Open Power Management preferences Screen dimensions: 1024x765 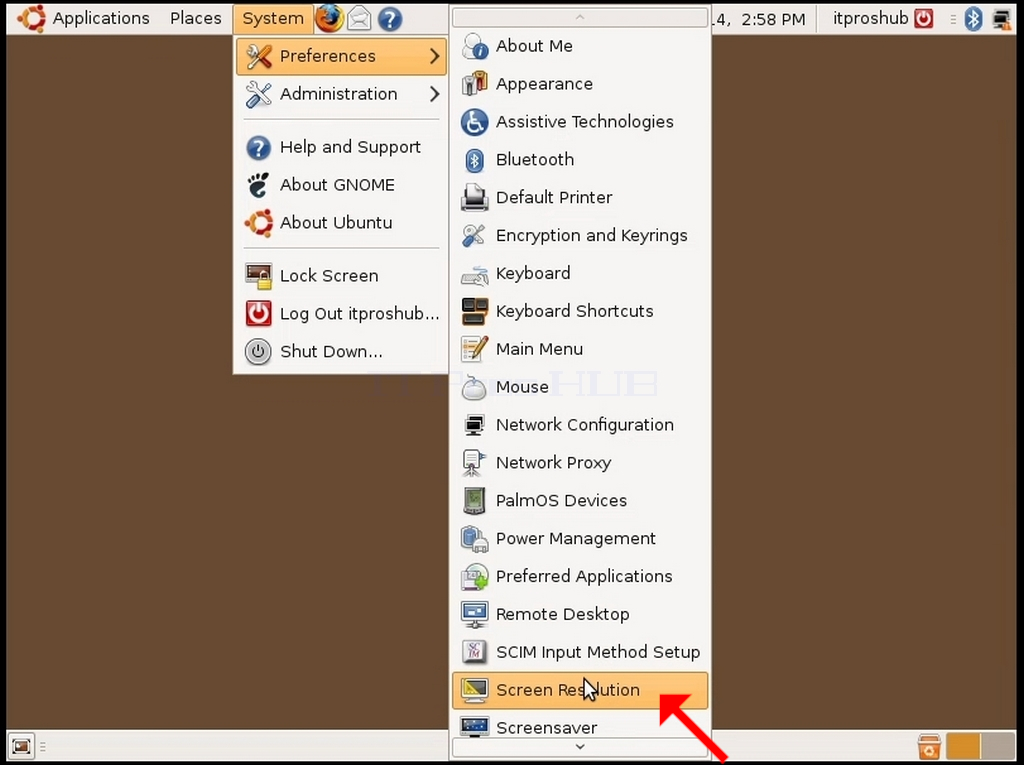[580, 539]
